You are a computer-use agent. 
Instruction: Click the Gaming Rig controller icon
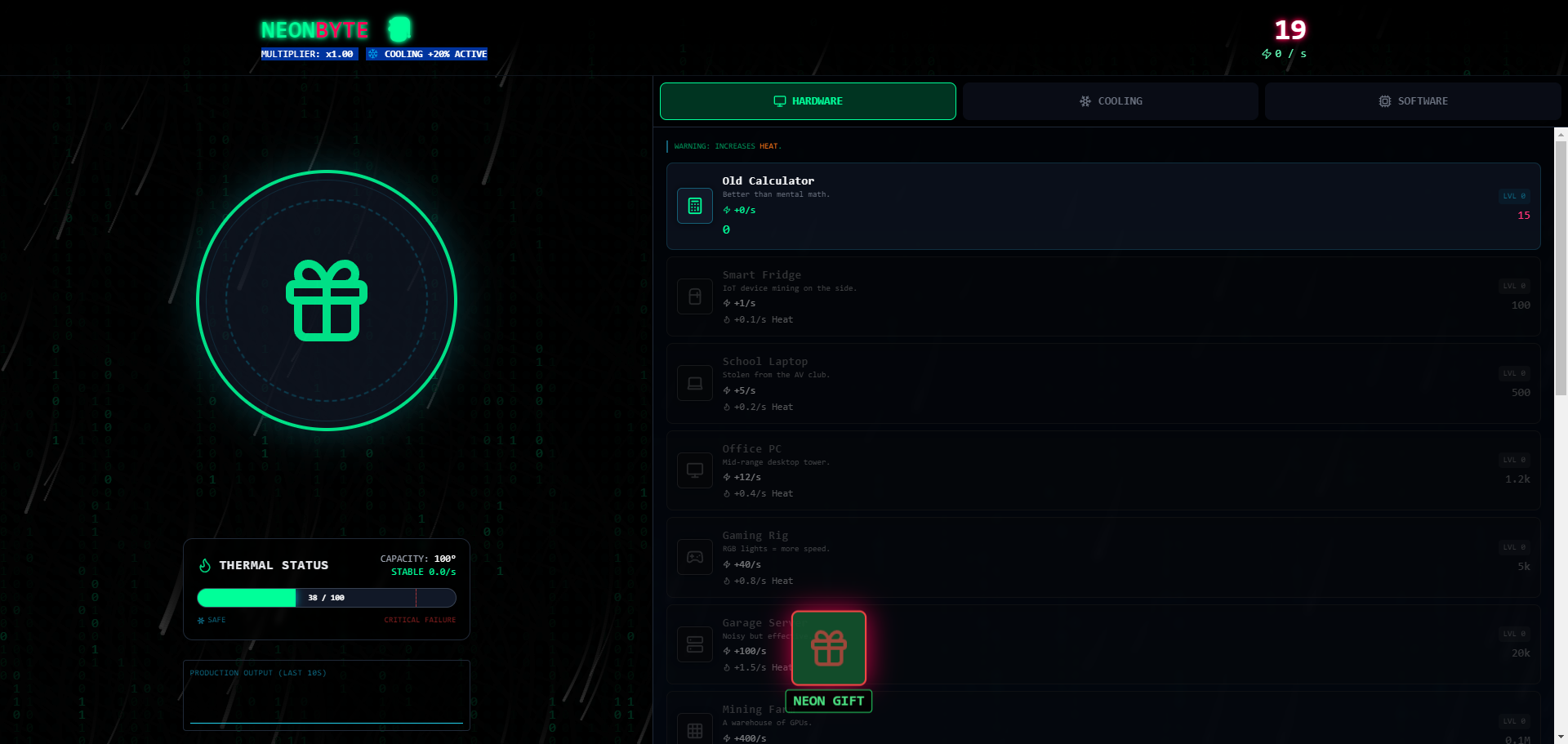[695, 557]
